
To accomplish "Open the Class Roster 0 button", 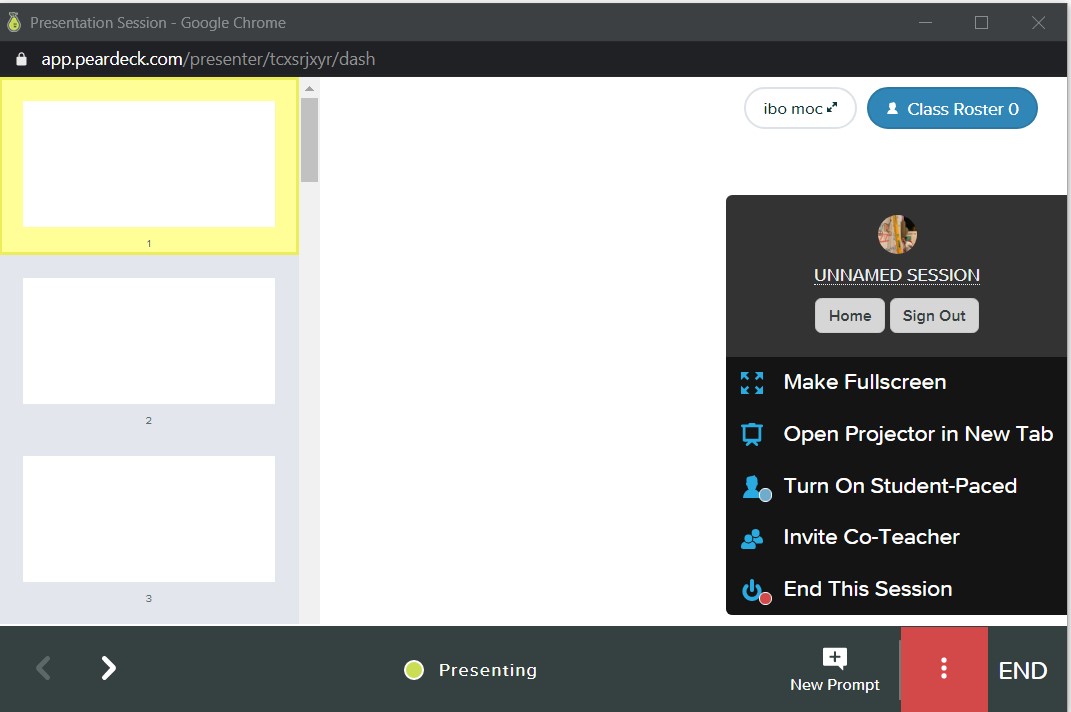I will [x=952, y=109].
